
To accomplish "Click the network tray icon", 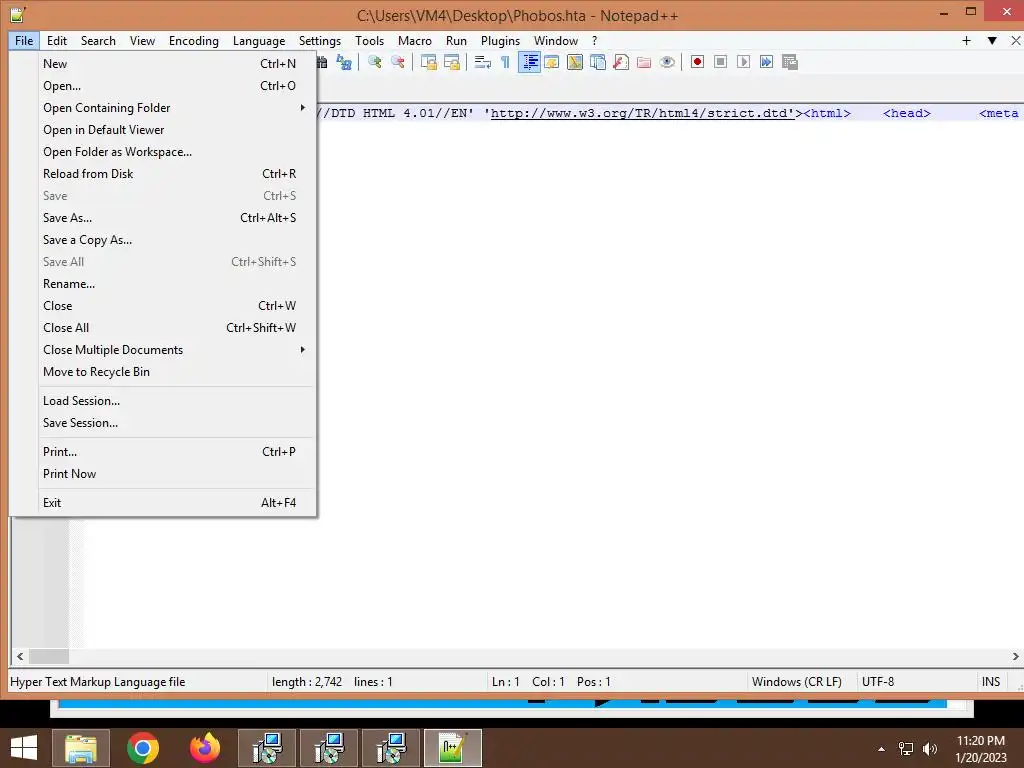I will (x=906, y=749).
